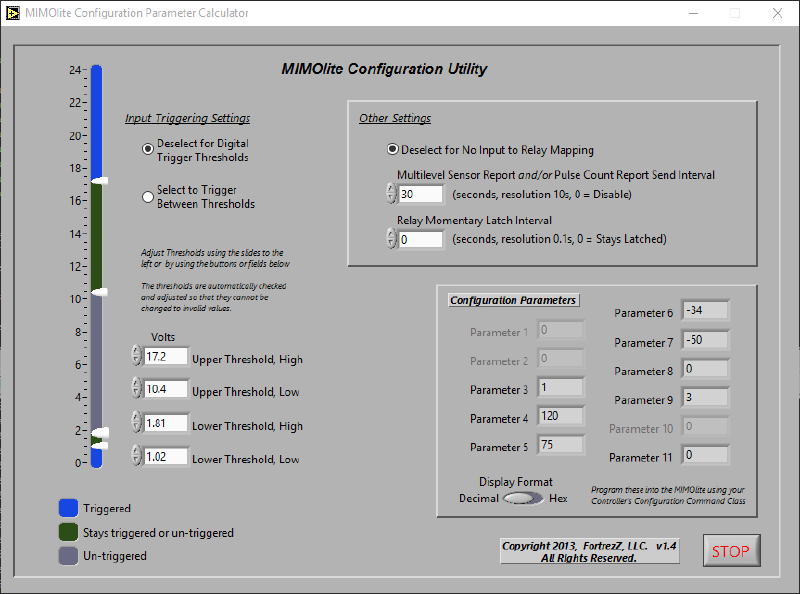Click the red STOP button
This screenshot has height=594, width=800.
pyautogui.click(x=731, y=551)
